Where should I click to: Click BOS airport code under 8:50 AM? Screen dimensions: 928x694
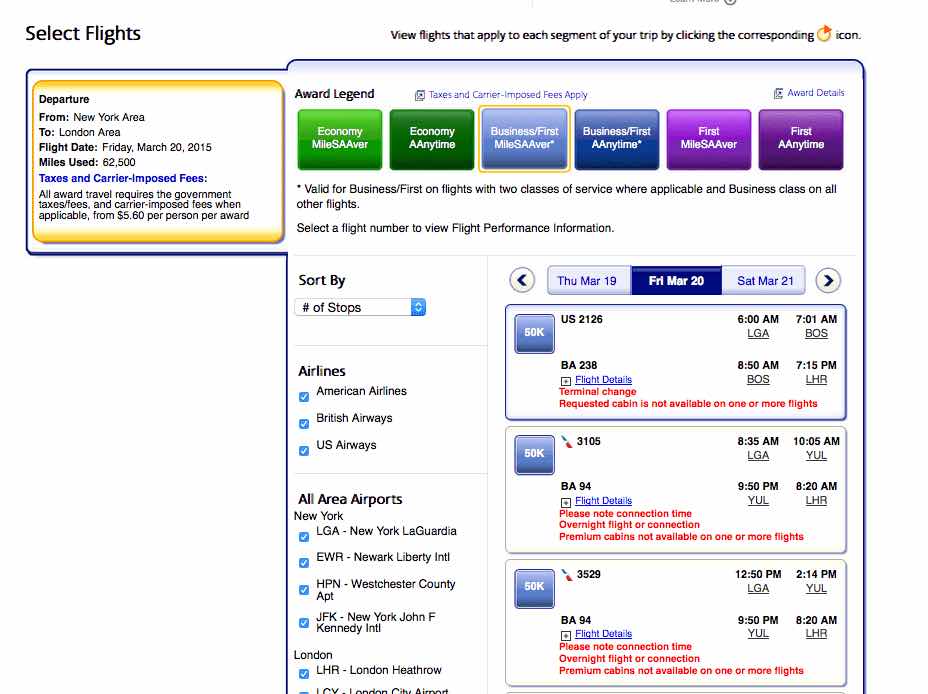(758, 380)
